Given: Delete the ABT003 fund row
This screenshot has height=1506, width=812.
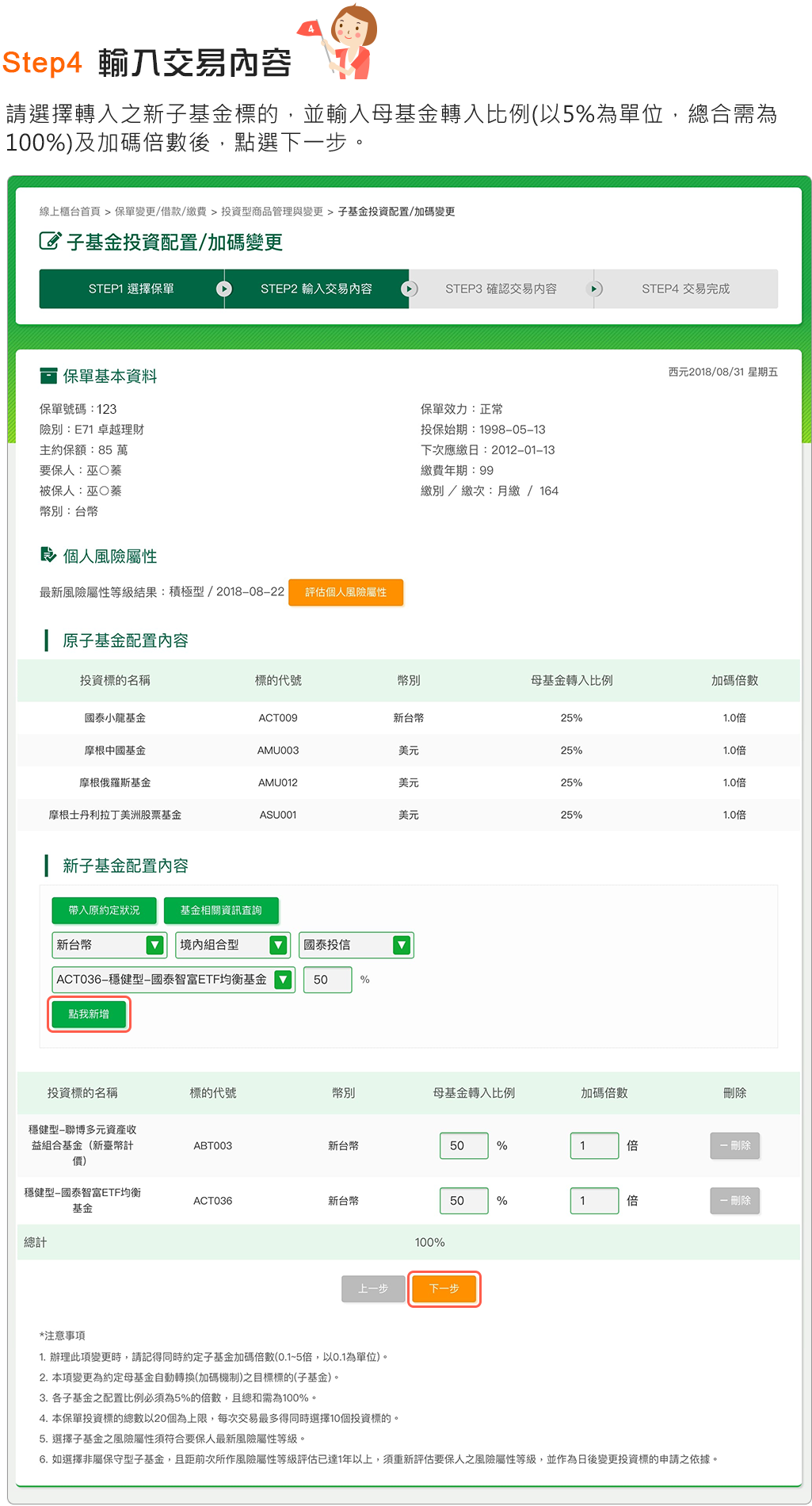Looking at the screenshot, I should pos(734,1145).
